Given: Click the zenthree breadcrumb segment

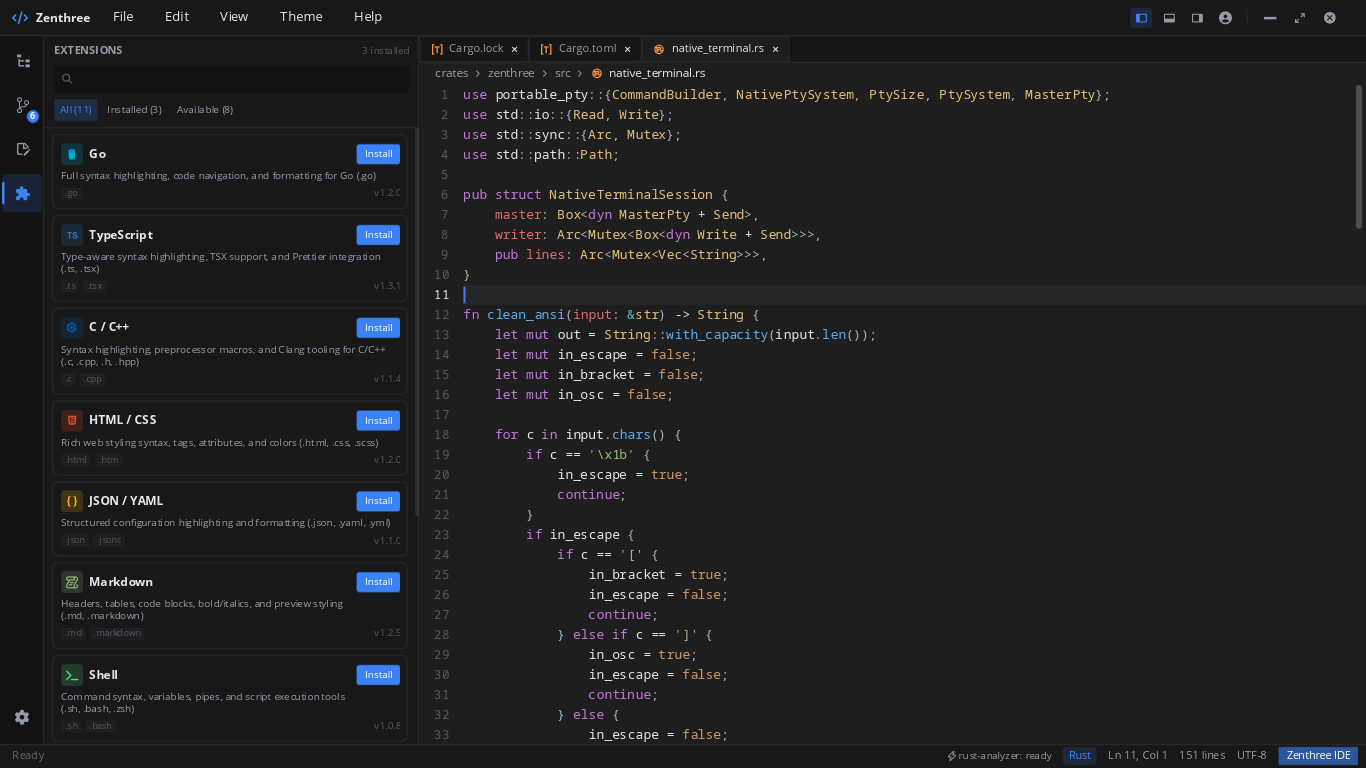Looking at the screenshot, I should tap(511, 73).
